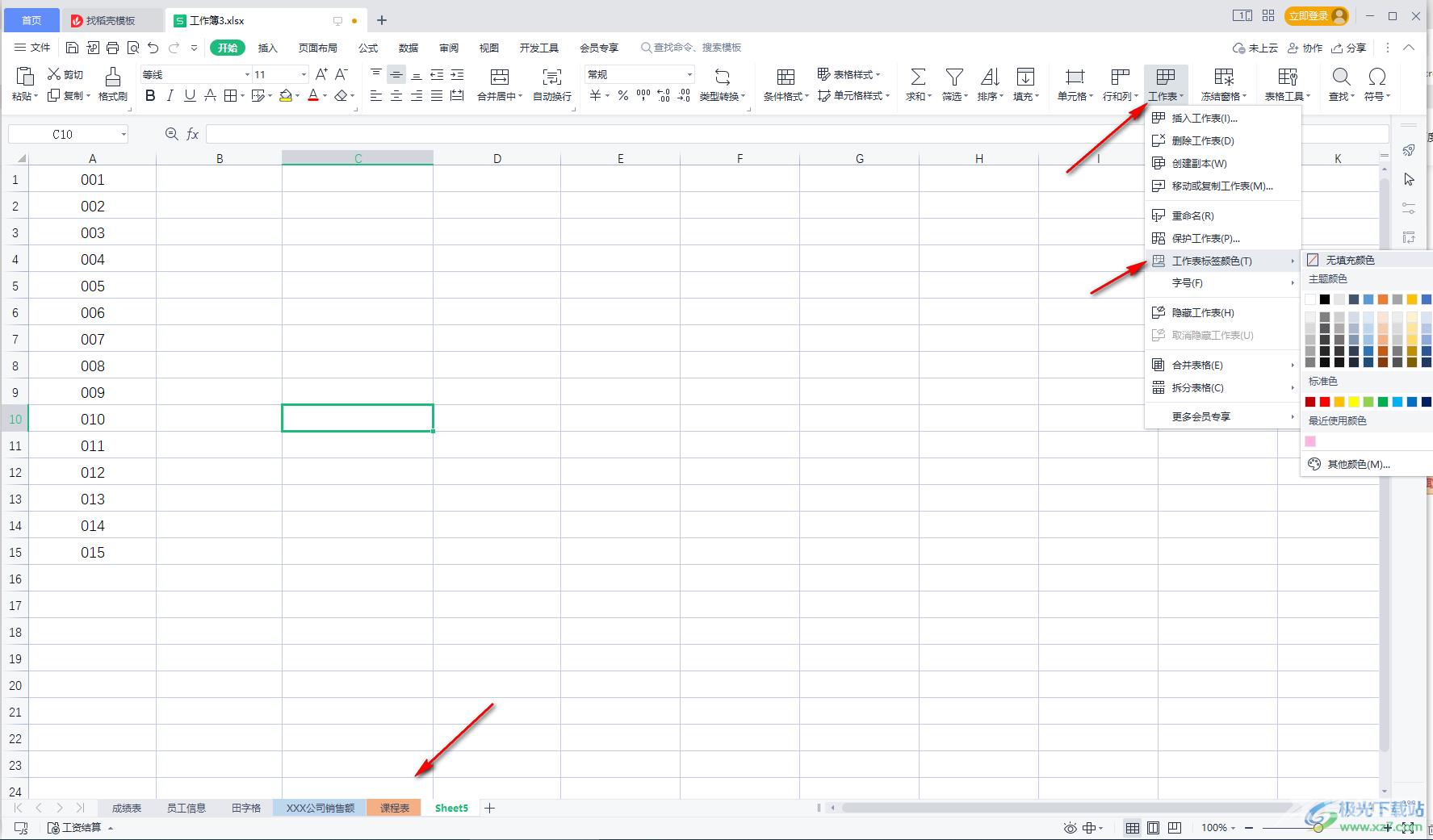Click No Fill Color (无填充颜色) option
This screenshot has height=840, width=1433.
tap(1367, 260)
